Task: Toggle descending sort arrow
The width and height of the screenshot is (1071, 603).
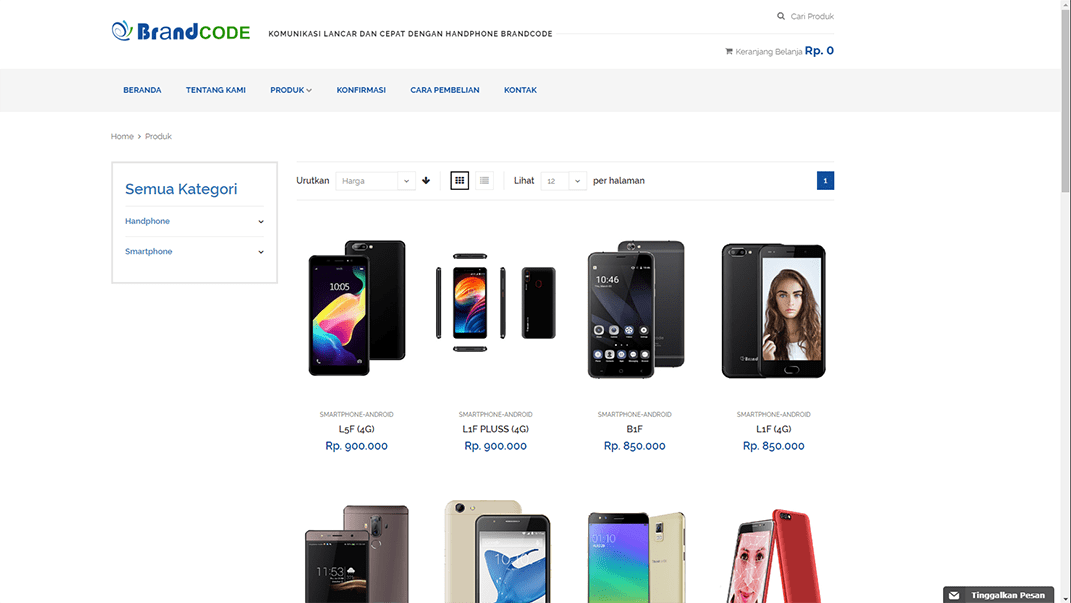Action: 426,181
